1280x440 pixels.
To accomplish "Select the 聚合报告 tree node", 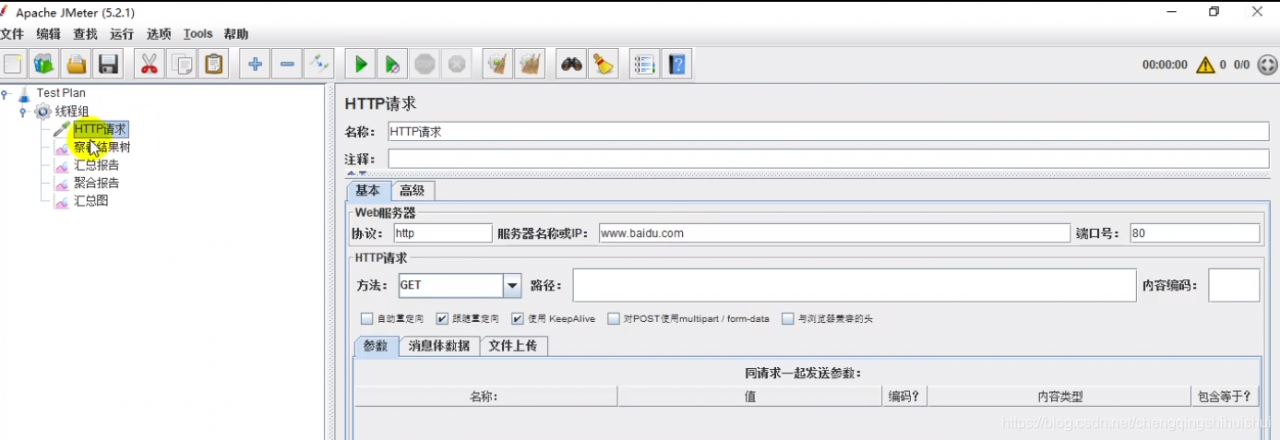I will click(97, 183).
